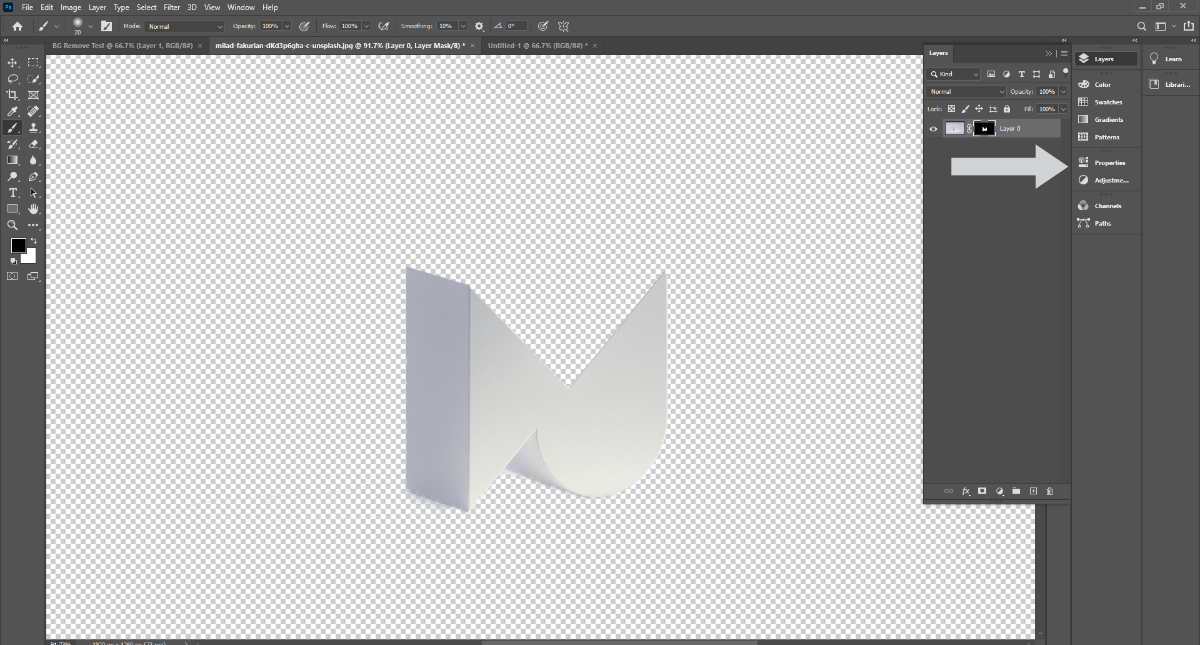The width and height of the screenshot is (1200, 645).
Task: Select the Eyedropper tool
Action: tap(13, 111)
